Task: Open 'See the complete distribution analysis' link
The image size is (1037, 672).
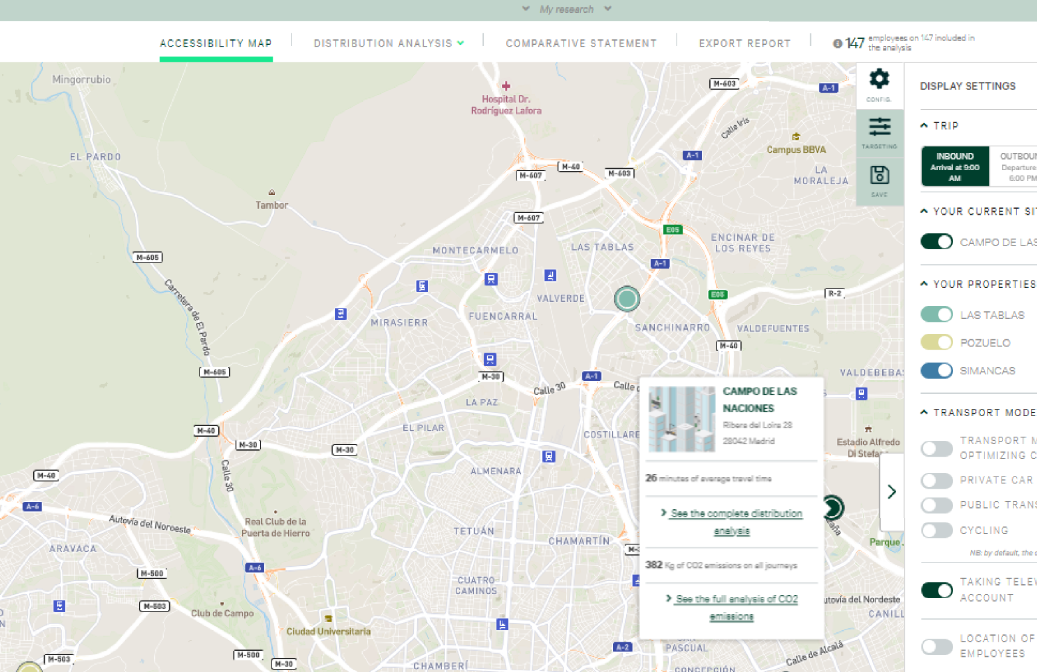Action: point(735,521)
